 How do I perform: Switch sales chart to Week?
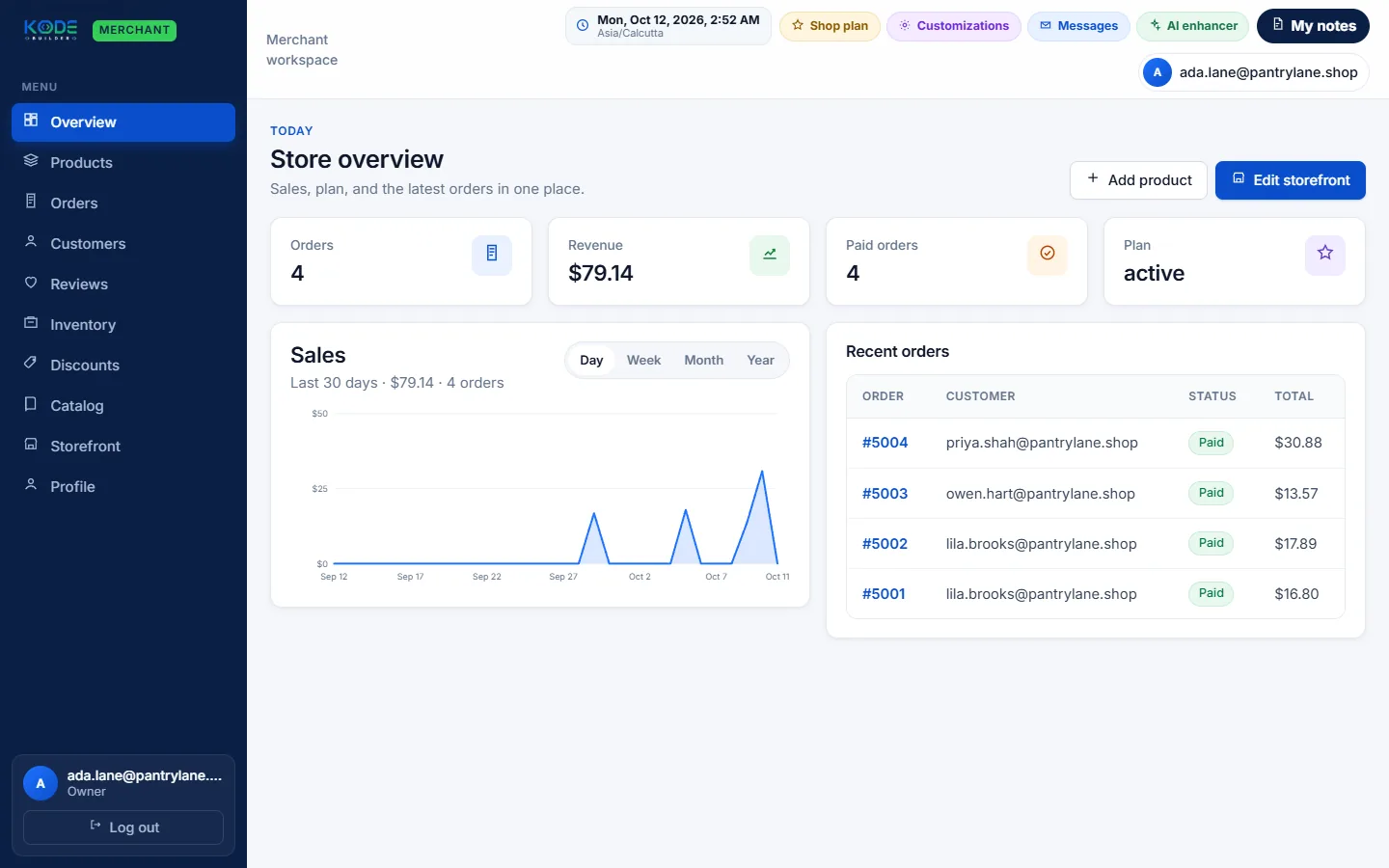643,360
